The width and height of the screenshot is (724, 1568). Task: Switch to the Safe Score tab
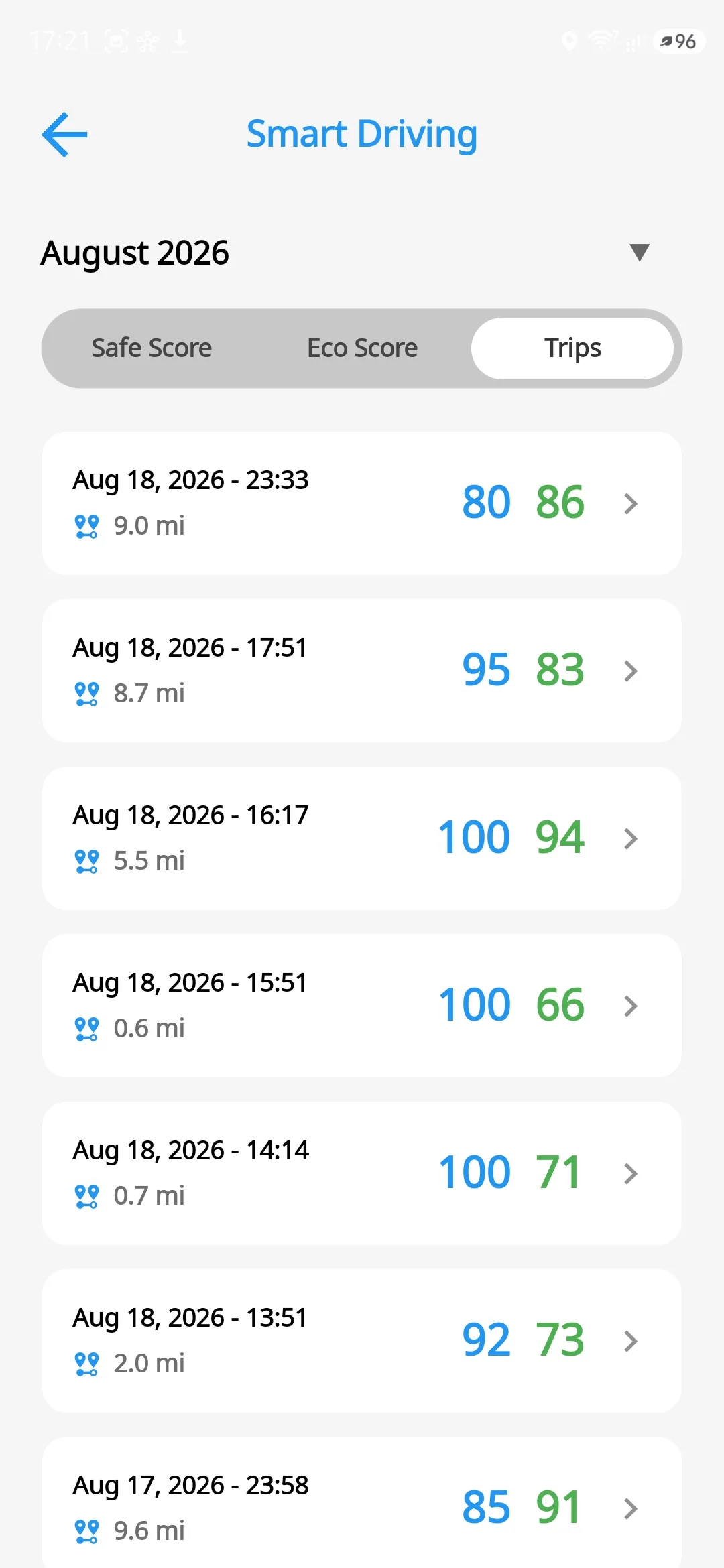pos(152,348)
